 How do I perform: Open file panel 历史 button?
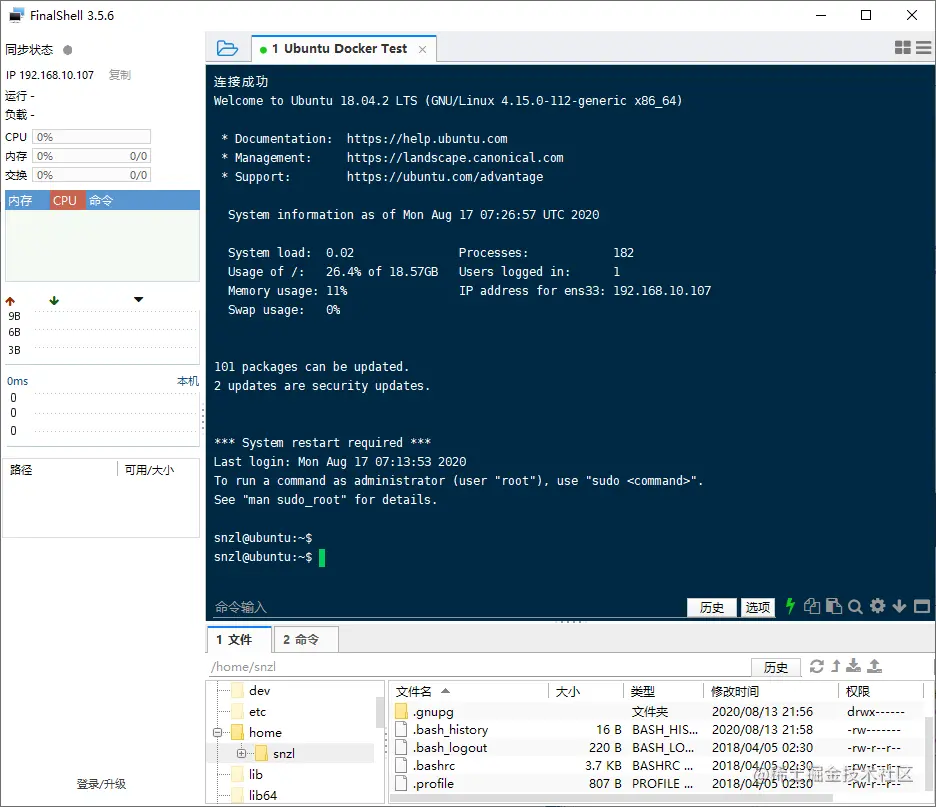pos(775,667)
